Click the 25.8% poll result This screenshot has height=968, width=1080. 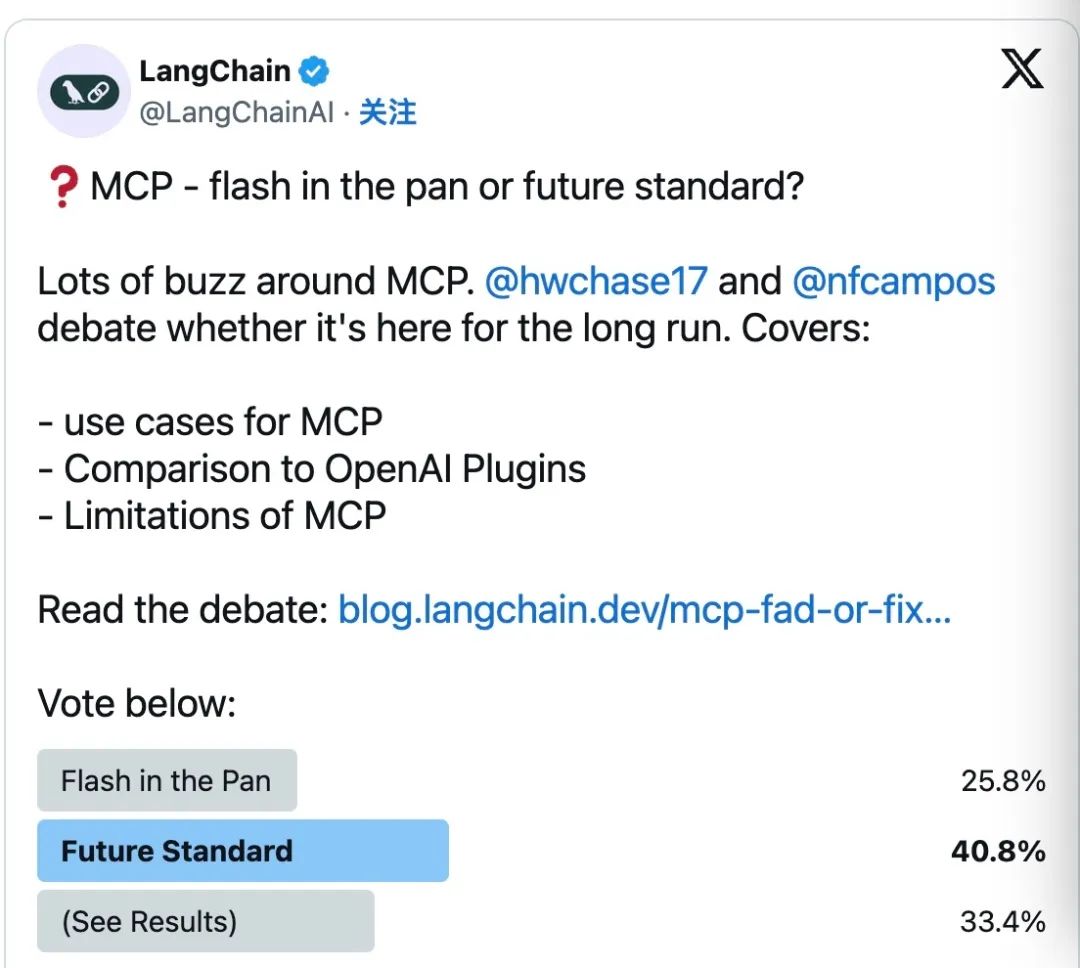(x=1002, y=781)
